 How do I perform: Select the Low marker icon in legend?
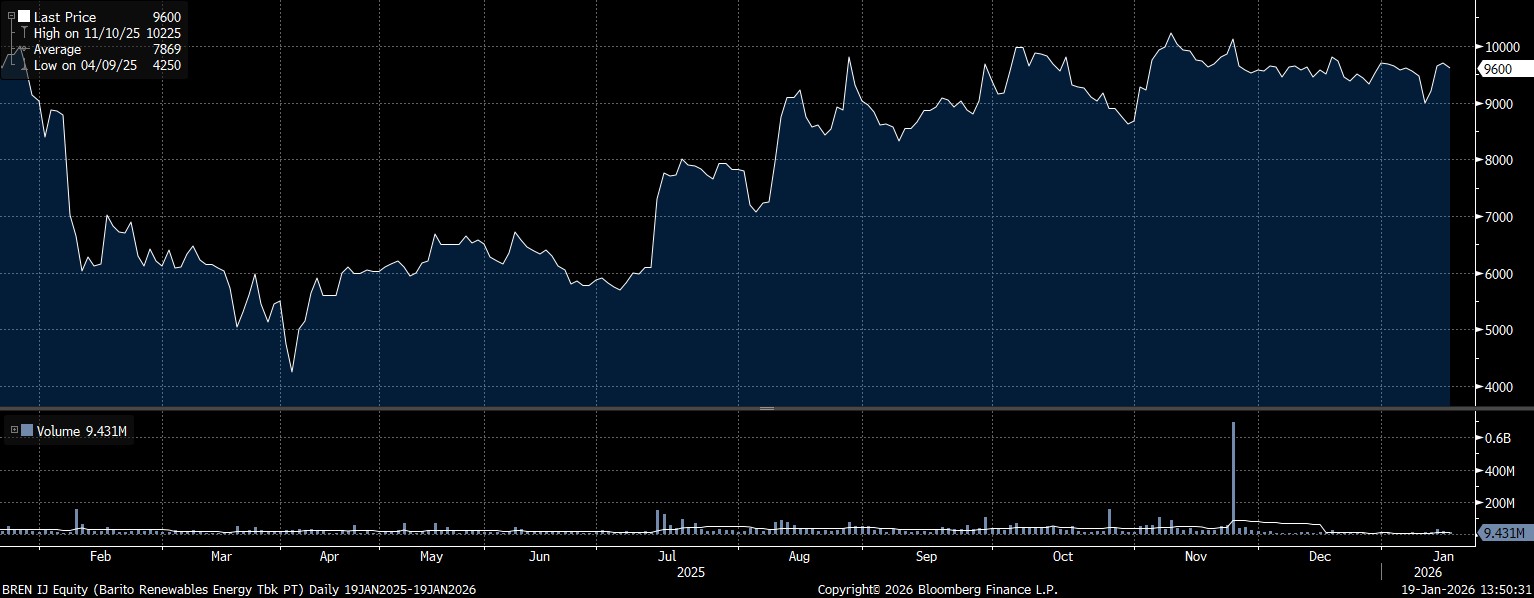tap(24, 65)
